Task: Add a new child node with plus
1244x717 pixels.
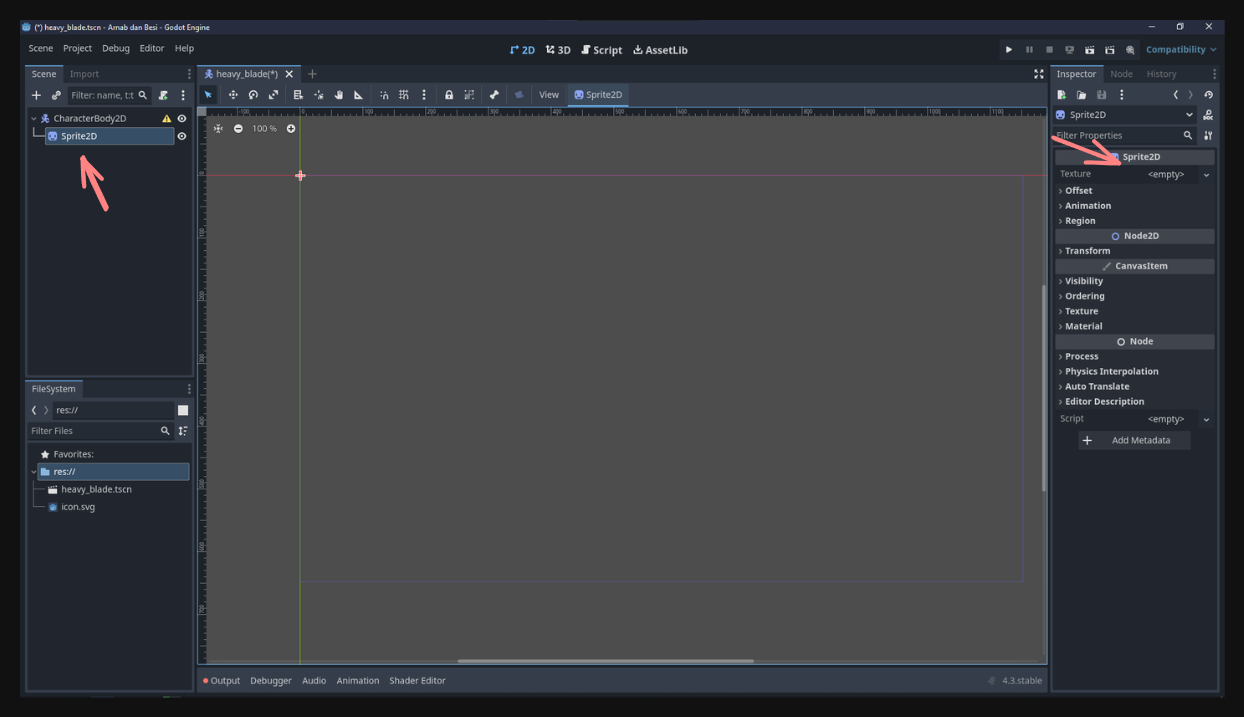Action: click(x=36, y=95)
